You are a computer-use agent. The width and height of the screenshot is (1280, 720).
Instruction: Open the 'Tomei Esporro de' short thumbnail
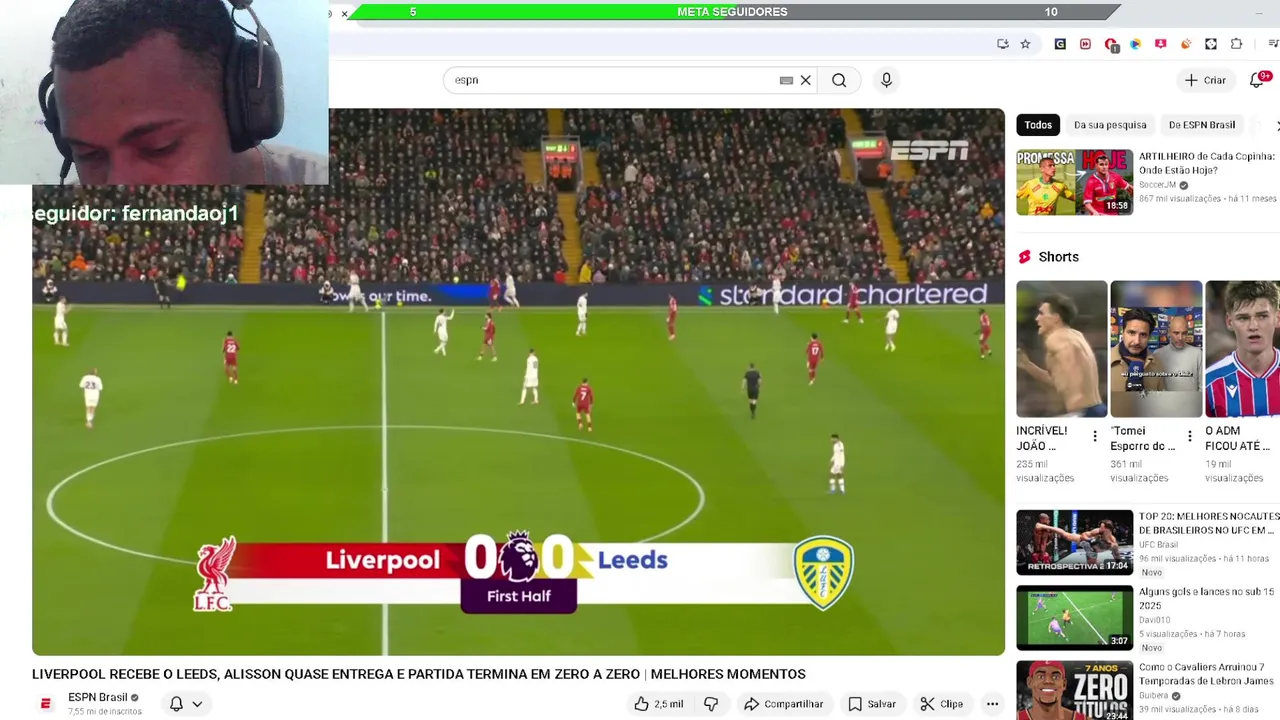click(x=1156, y=349)
